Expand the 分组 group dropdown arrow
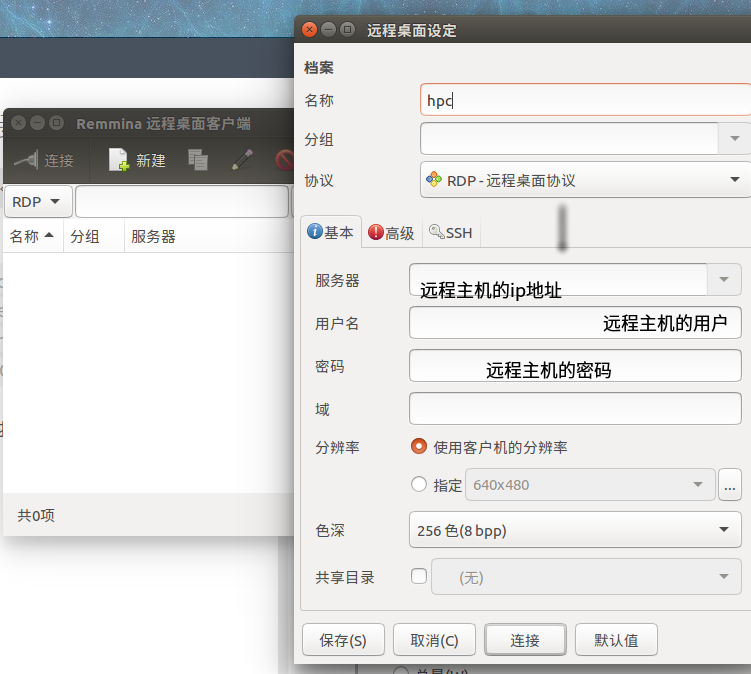This screenshot has height=674, width=751. pos(735,138)
